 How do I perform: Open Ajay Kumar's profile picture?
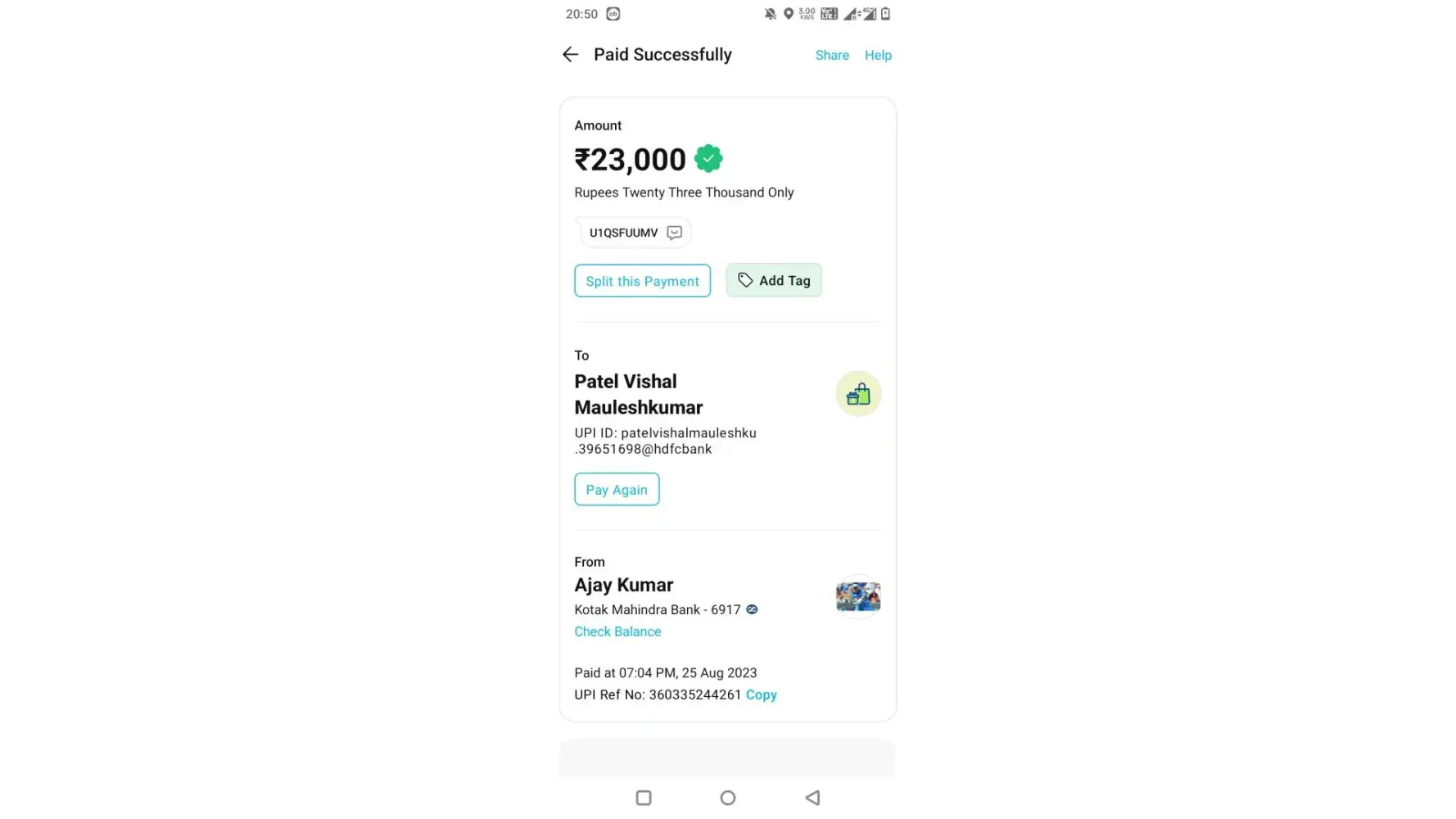point(857,596)
